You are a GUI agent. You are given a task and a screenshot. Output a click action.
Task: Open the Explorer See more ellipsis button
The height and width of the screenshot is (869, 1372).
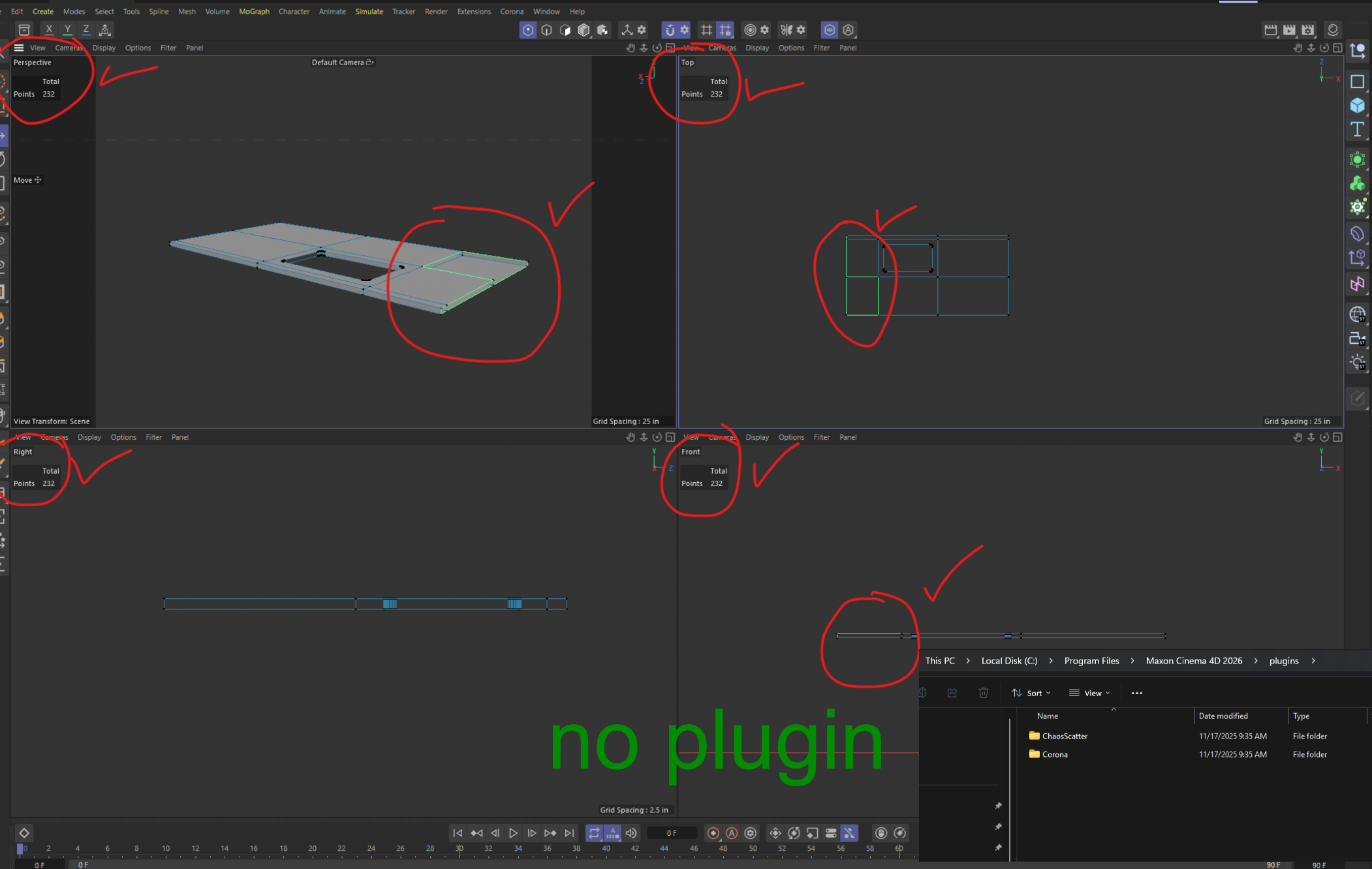click(1136, 693)
